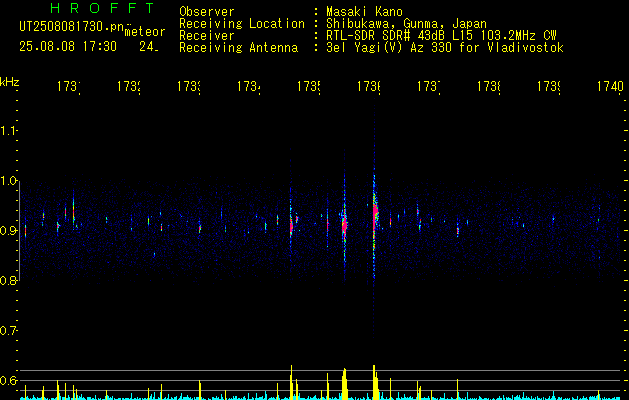Click the 1.1 kHz frequency axis label

coord(8,130)
